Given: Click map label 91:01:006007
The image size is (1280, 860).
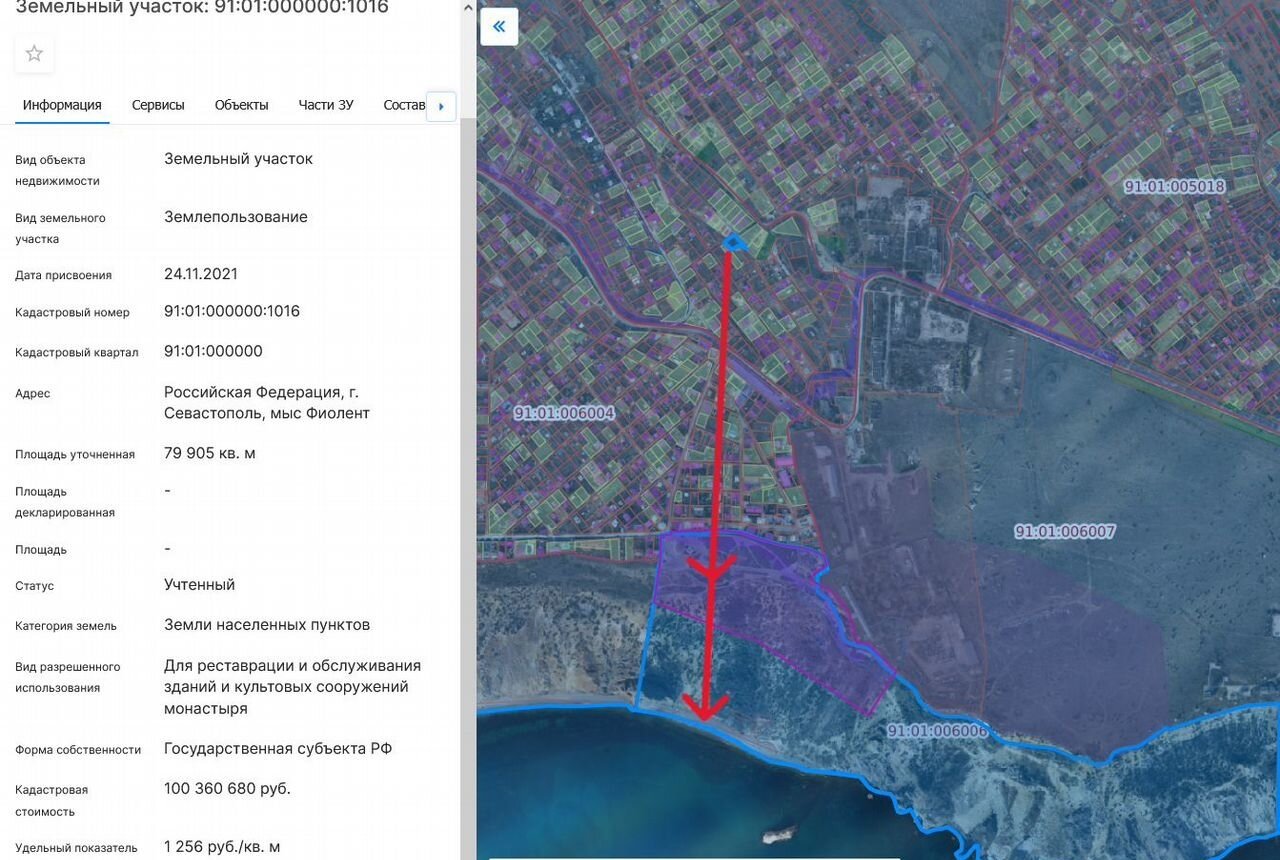Looking at the screenshot, I should click(x=1064, y=532).
